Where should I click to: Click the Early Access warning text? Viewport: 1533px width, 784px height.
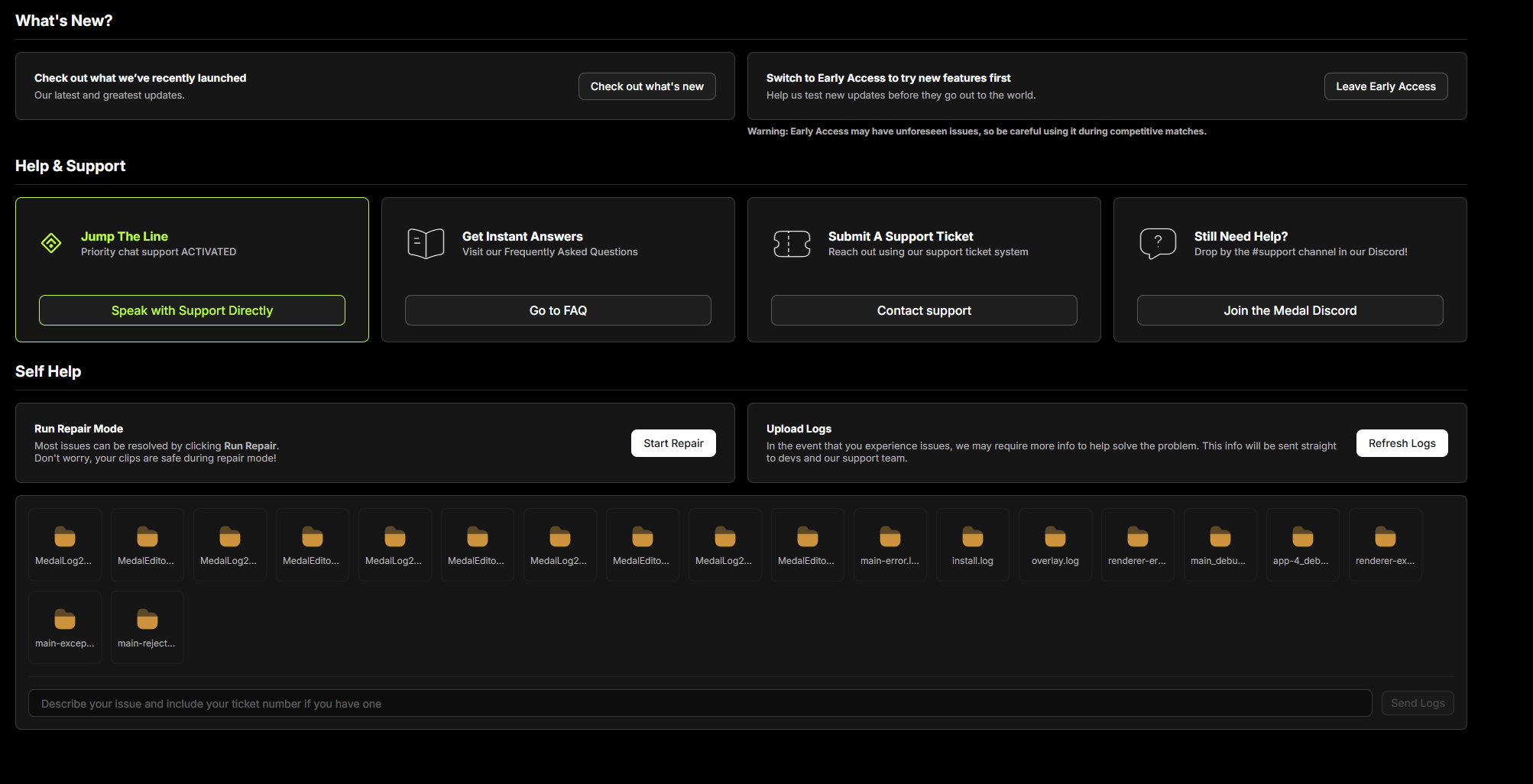coord(977,131)
